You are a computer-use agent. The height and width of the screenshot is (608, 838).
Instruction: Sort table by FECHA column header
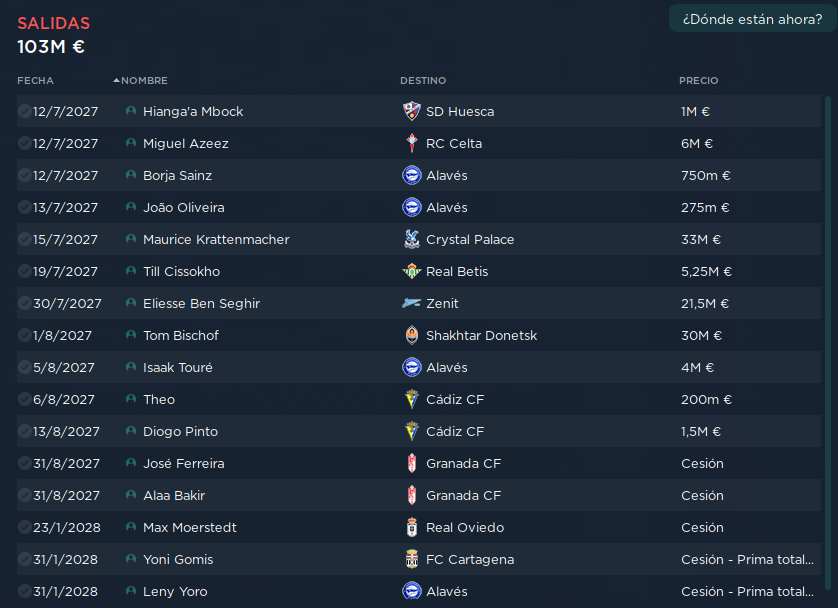point(35,81)
